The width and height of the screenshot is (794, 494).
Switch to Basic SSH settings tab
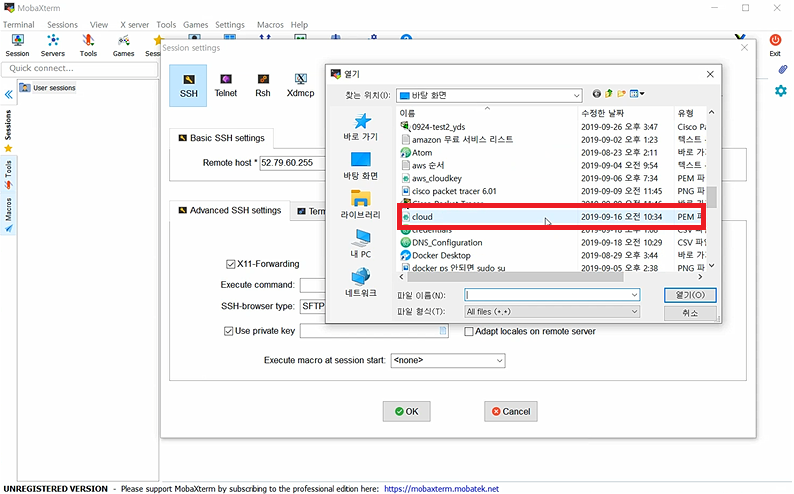[x=221, y=138]
